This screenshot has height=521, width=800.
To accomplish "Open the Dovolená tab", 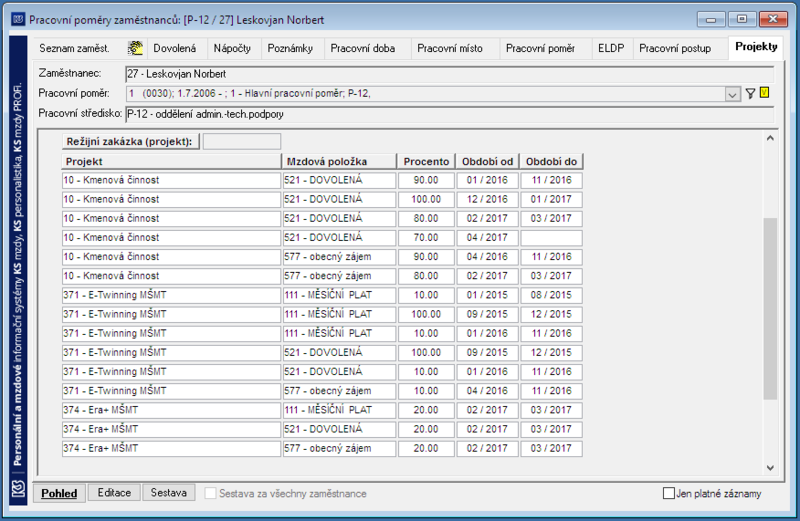I will tap(174, 48).
